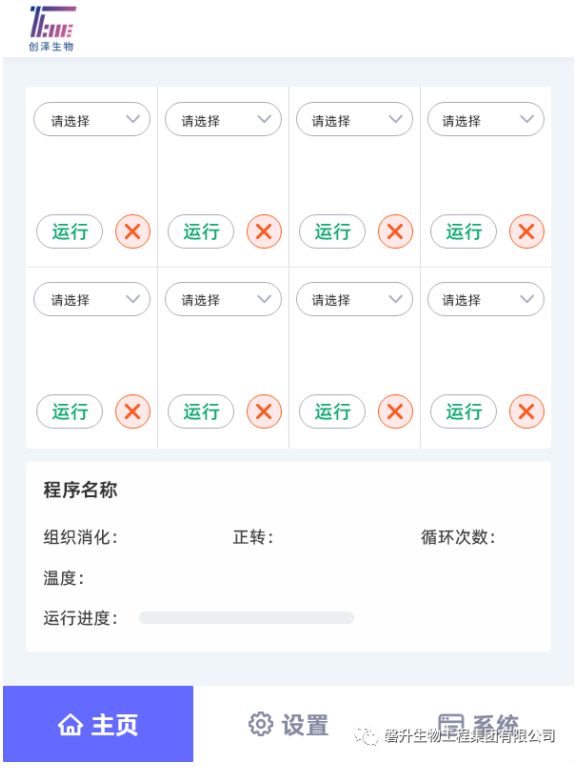The image size is (586, 775).
Task: Click 运行 button in third bottom-row slot
Action: click(x=332, y=411)
